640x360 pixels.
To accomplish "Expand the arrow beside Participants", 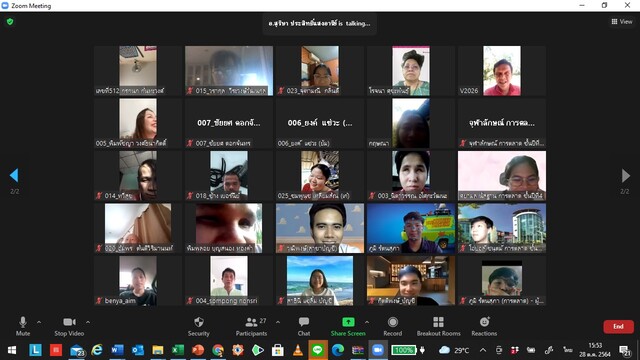I will point(278,322).
